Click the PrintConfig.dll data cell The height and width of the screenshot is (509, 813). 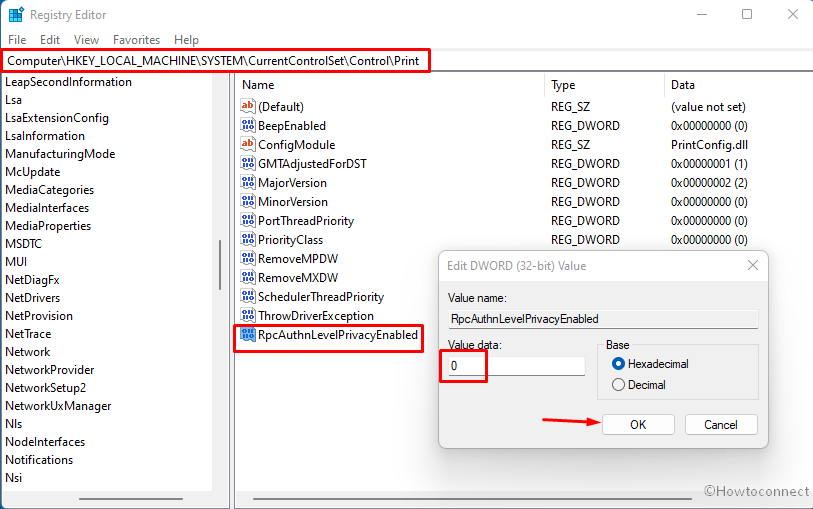(x=709, y=145)
